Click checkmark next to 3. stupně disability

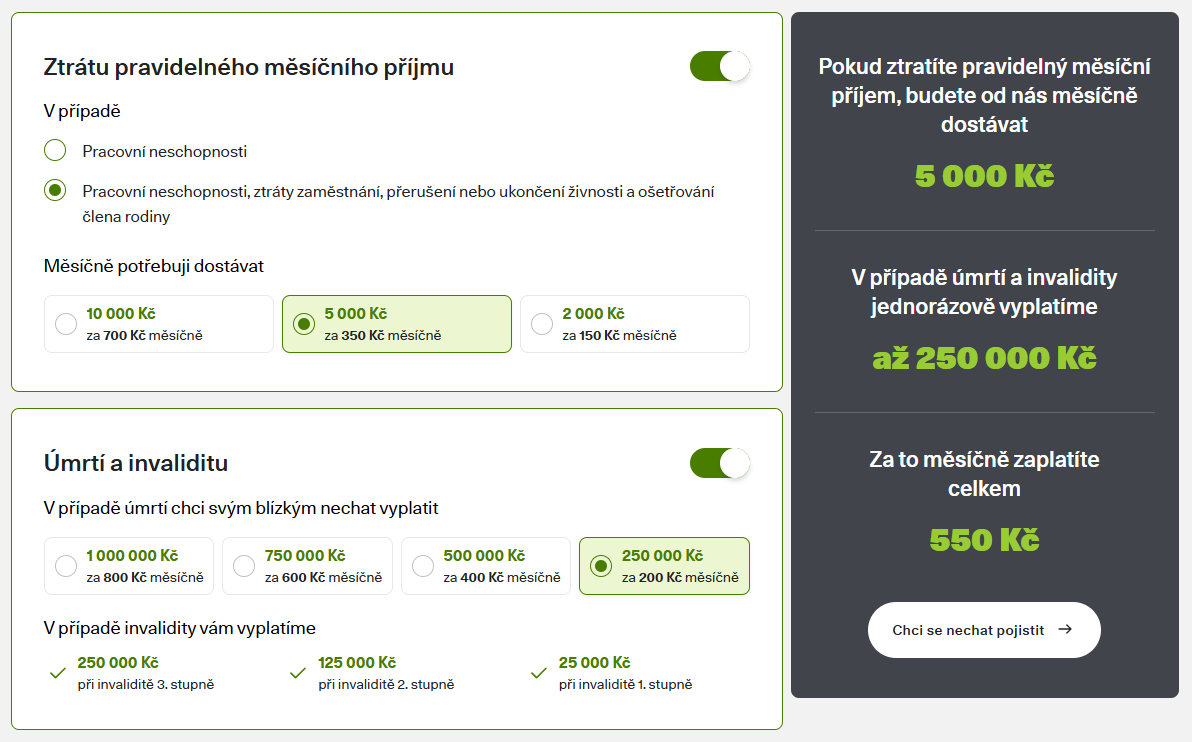coord(58,673)
